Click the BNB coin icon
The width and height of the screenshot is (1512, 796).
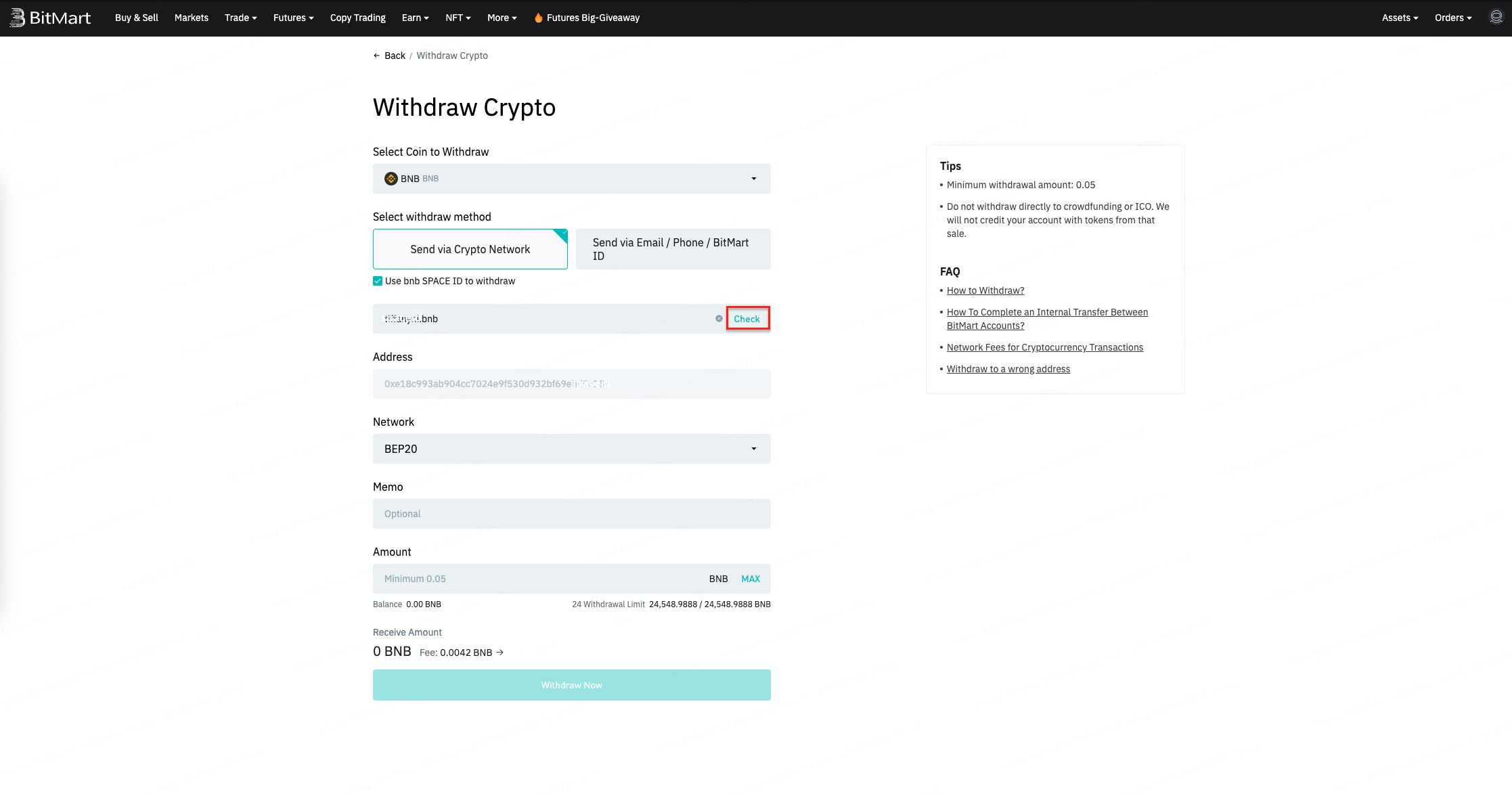coord(391,179)
